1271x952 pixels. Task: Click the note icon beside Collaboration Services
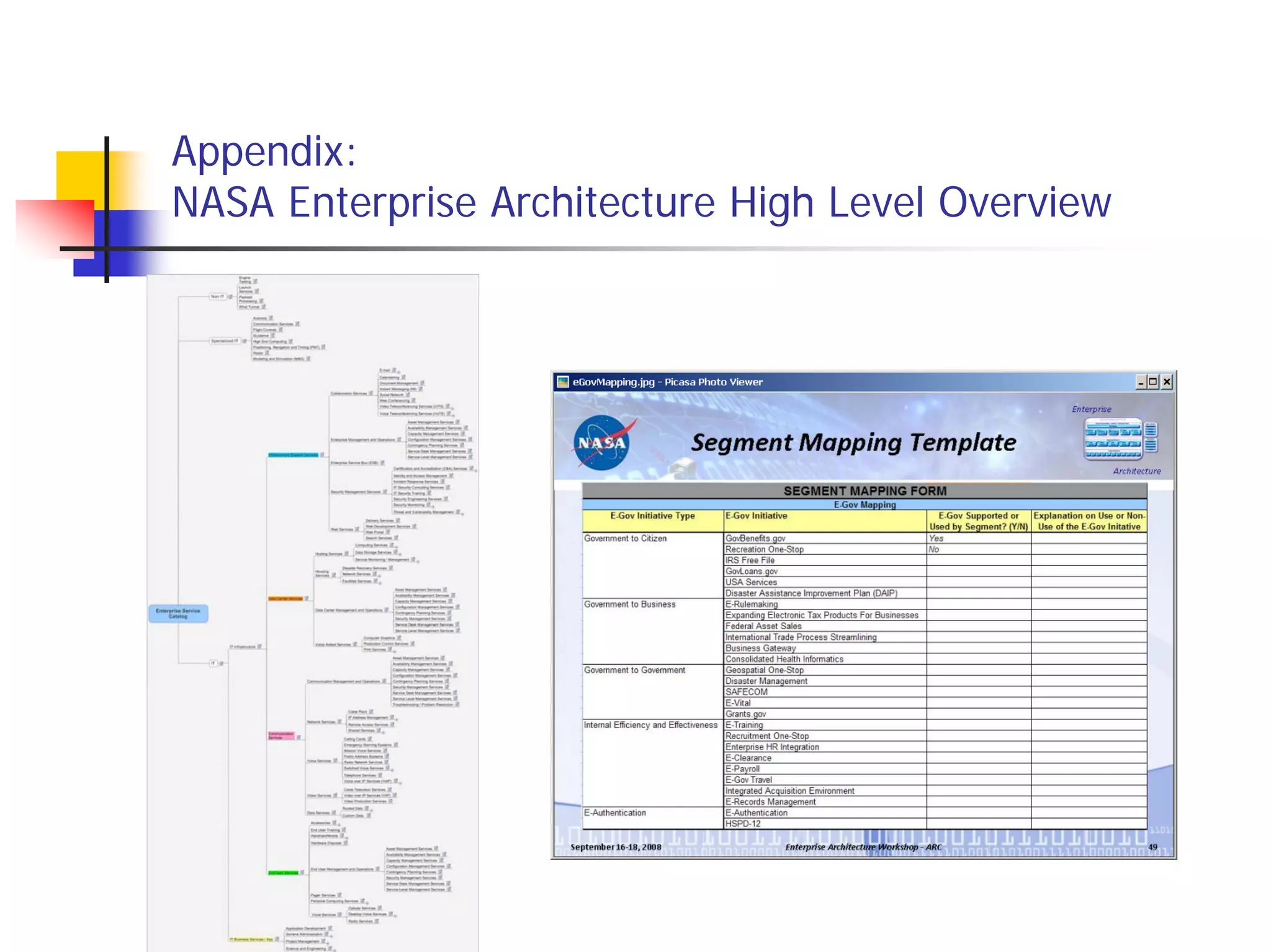371,393
